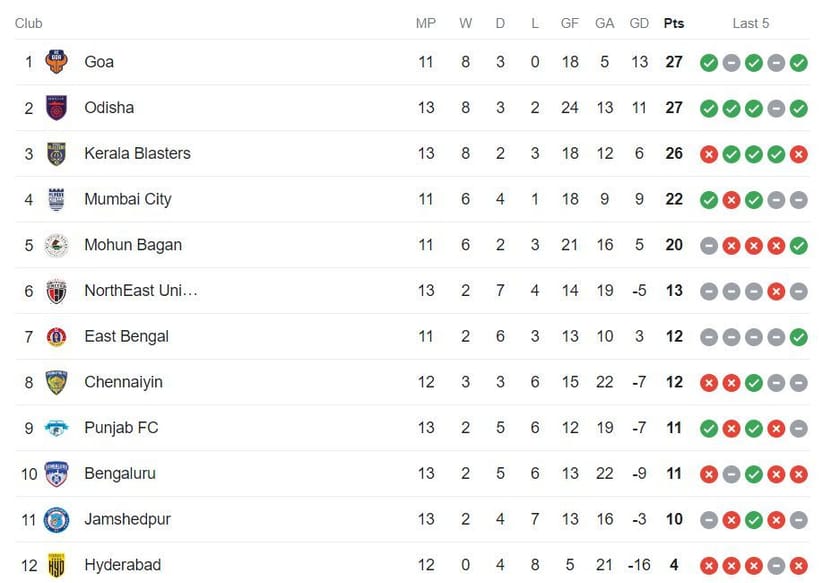Select the Odisha club logo

56,108
